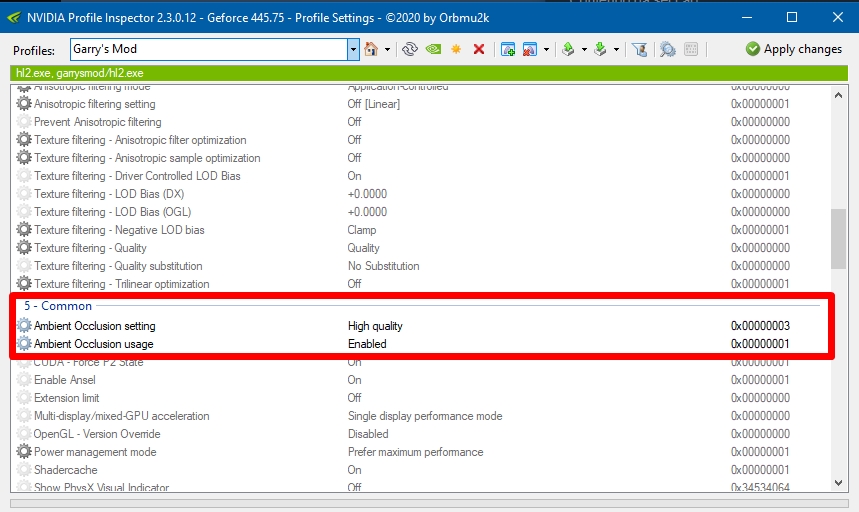The width and height of the screenshot is (859, 512).
Task: Click gear icon of Ambient Occlusion usage
Action: point(24,344)
